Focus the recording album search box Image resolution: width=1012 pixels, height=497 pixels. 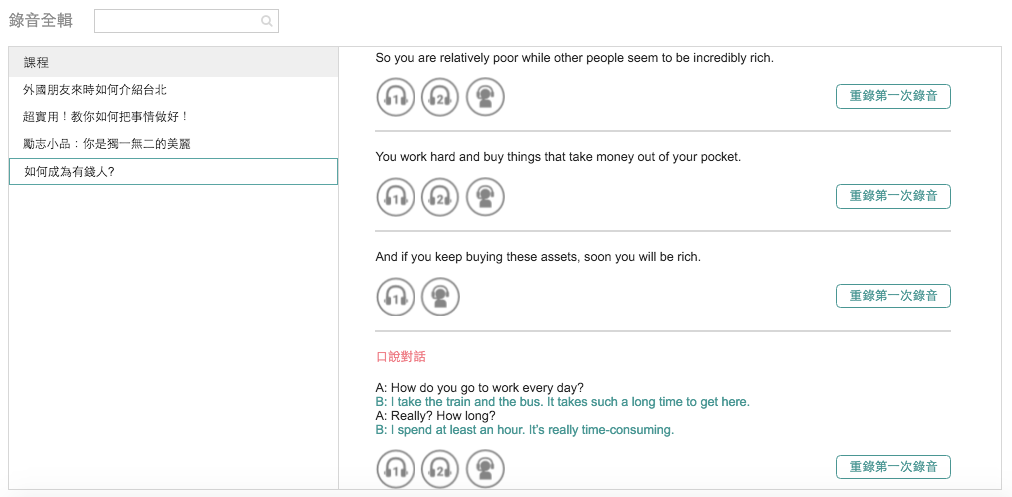pos(177,21)
